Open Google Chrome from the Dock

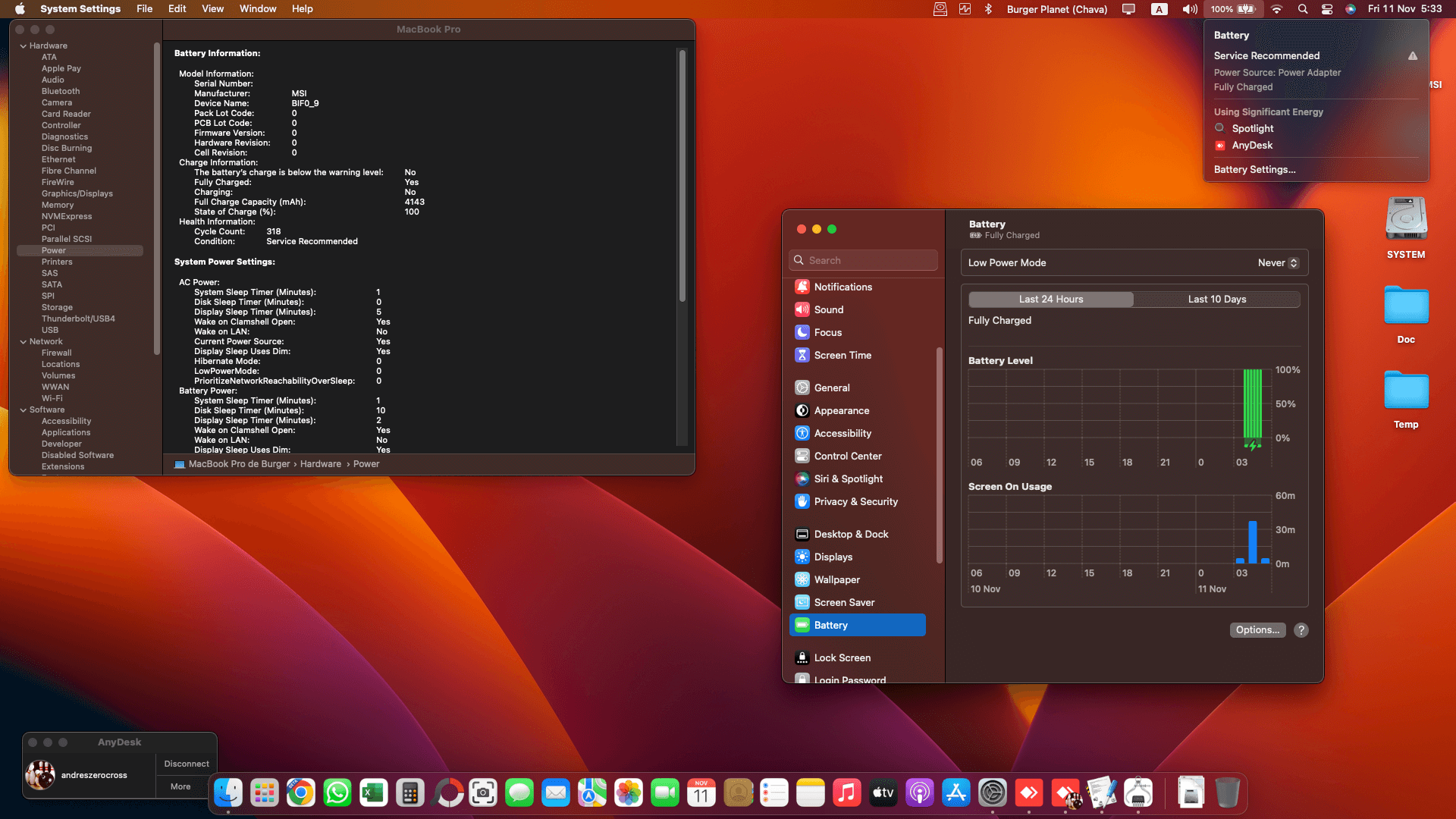tap(301, 793)
